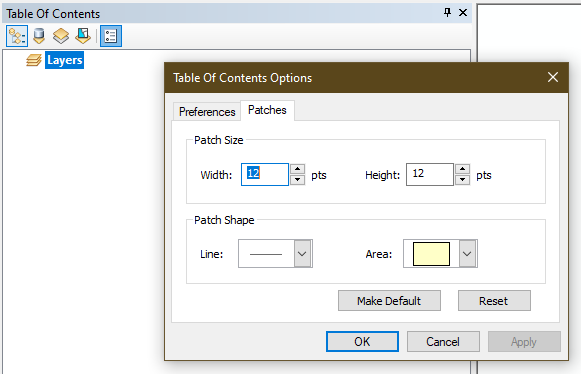Decrease the patch Width value
Viewport: 581px width, 374px height.
click(x=297, y=180)
